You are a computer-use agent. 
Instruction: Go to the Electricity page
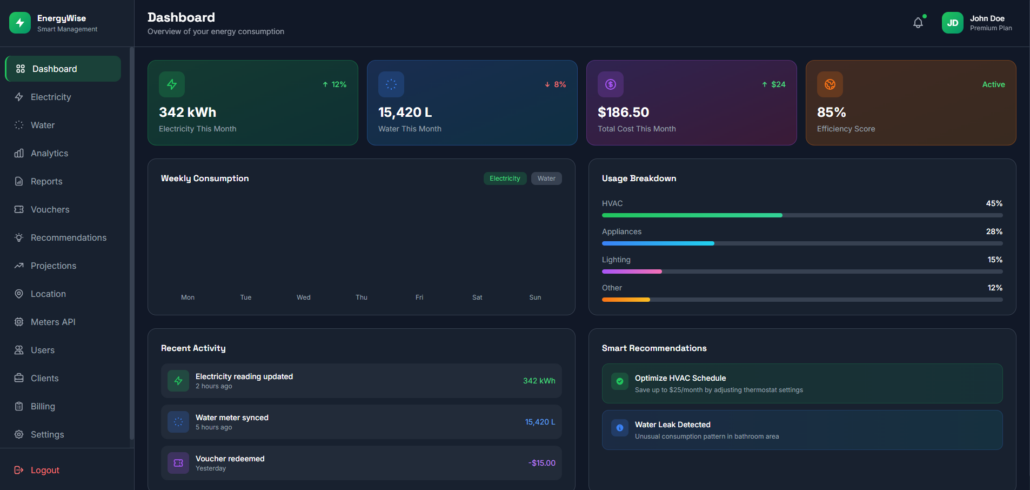(x=63, y=97)
